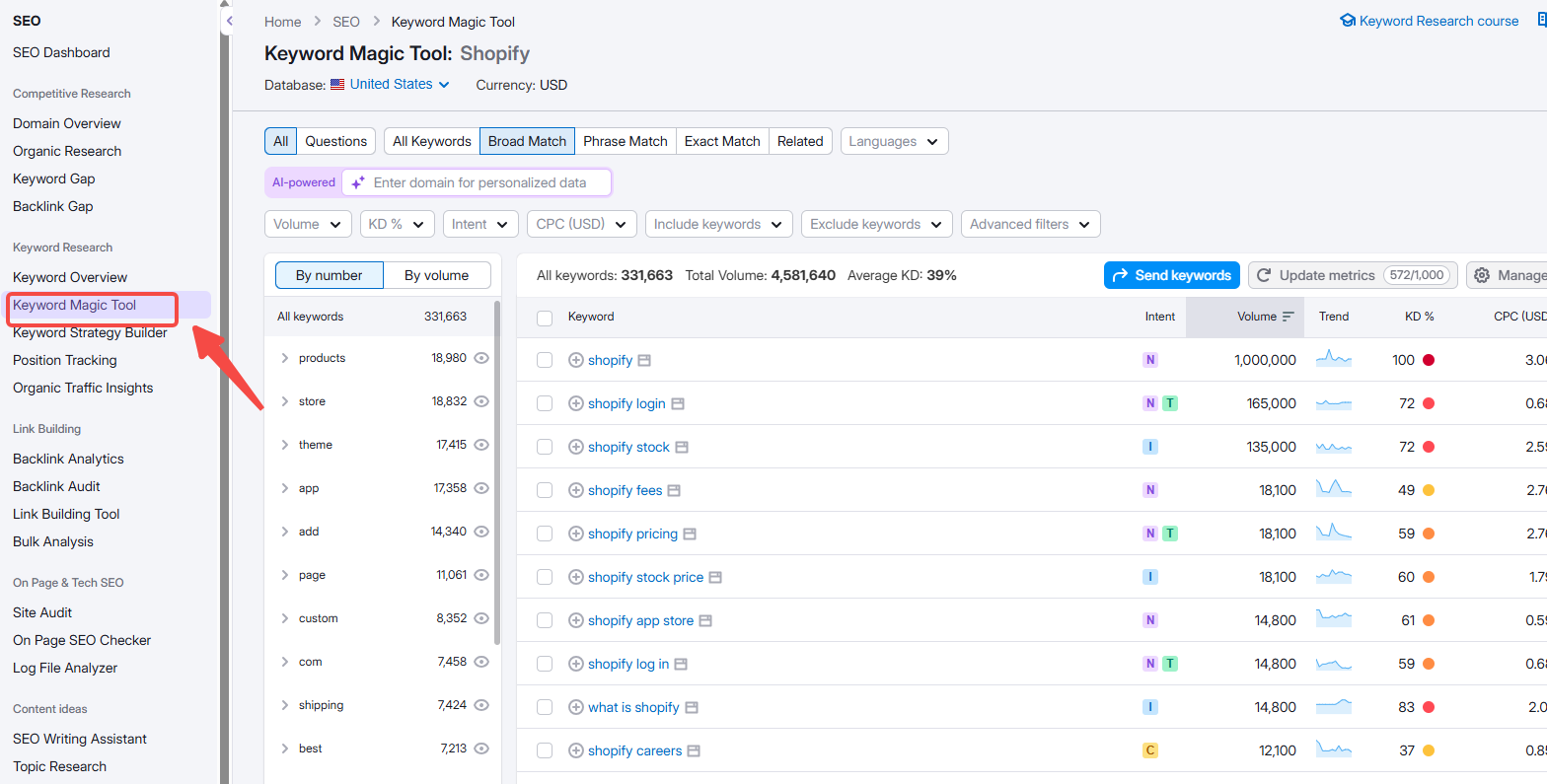1547x784 pixels.
Task: Click the Home breadcrumb link
Action: (x=283, y=22)
